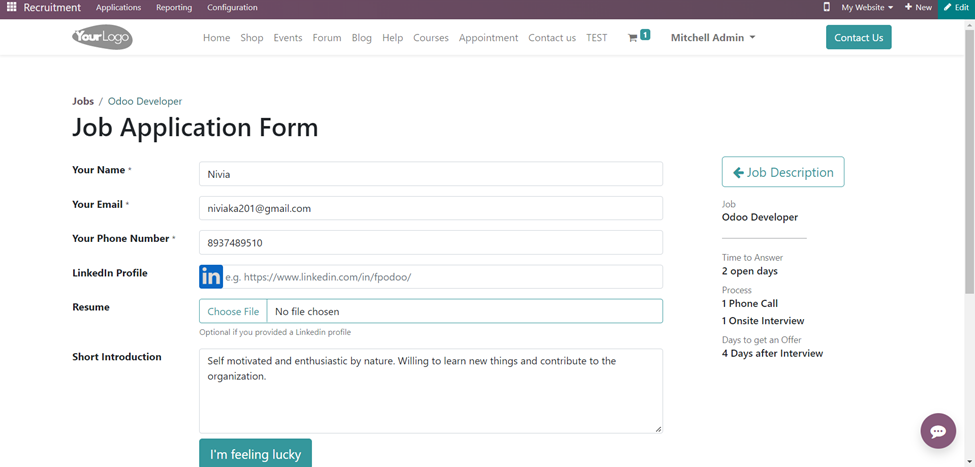
Task: Click the pencil Edit button
Action: [956, 7]
